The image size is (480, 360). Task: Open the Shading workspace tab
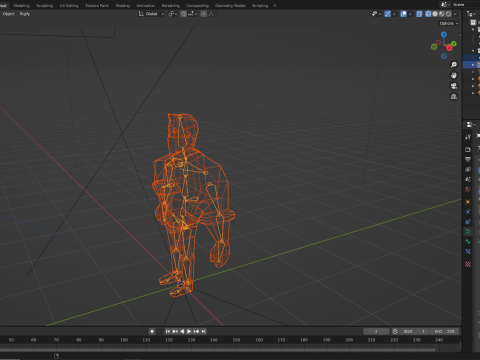coord(123,5)
